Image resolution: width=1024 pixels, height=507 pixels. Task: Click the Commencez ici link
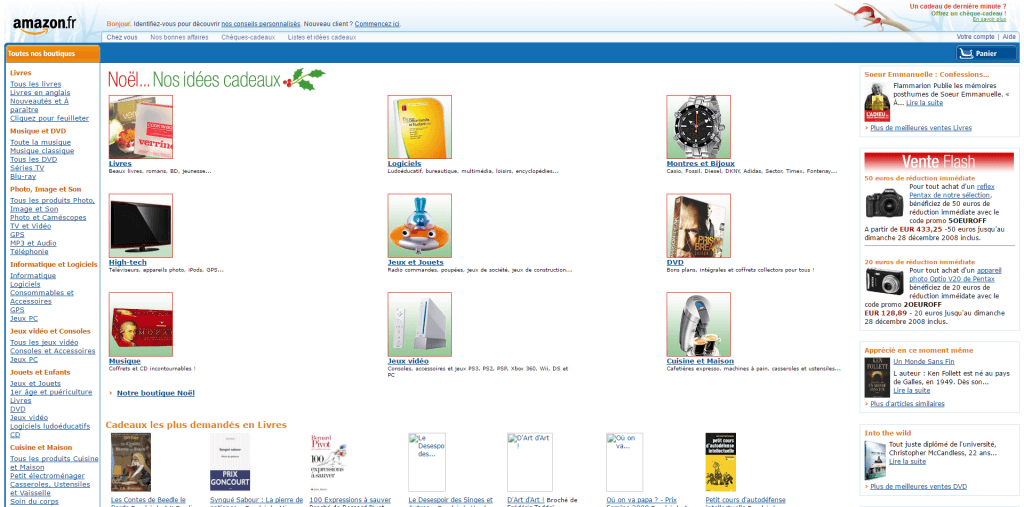click(377, 24)
